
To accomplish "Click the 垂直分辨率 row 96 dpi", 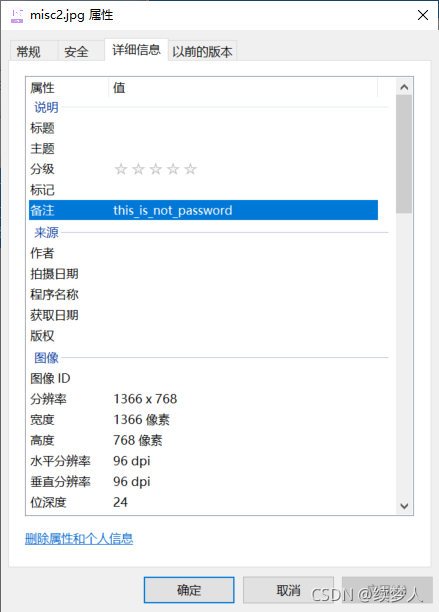I will 203,482.
